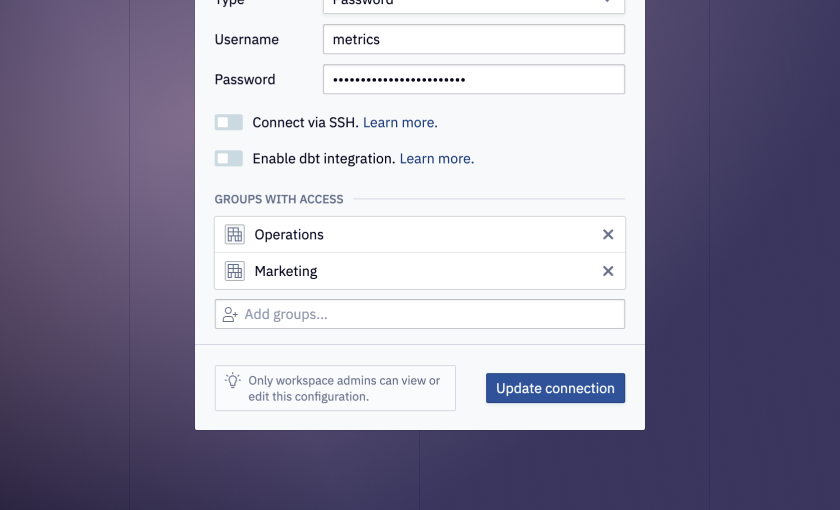Click the Operations group table icon

pyautogui.click(x=235, y=235)
